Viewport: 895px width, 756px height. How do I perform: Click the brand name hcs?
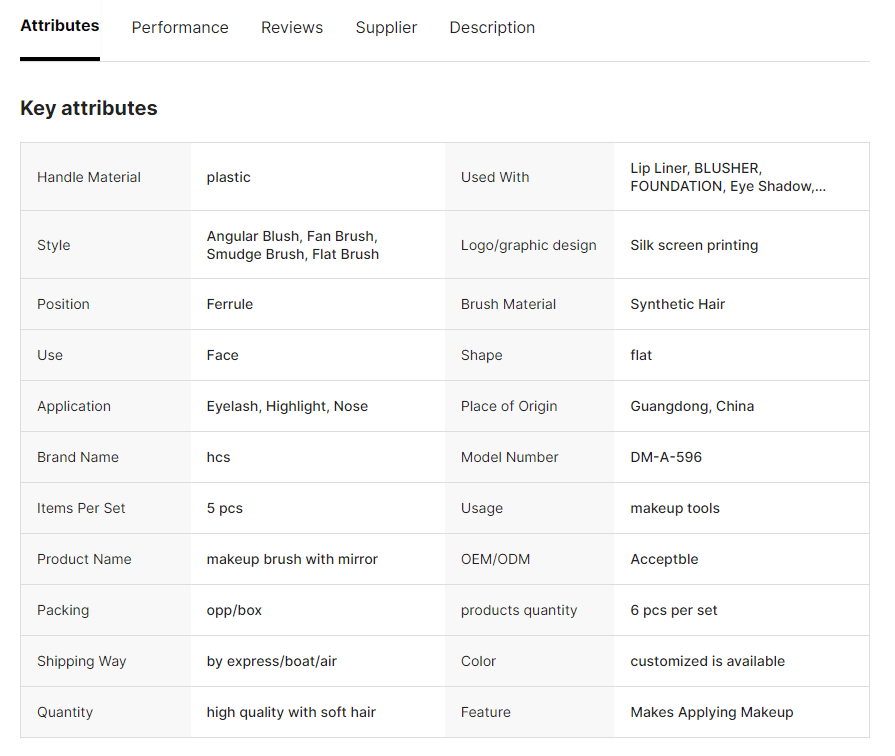tap(218, 457)
